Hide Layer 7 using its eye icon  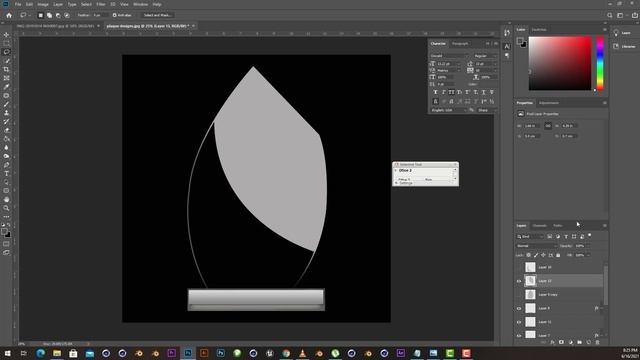[x=519, y=336]
